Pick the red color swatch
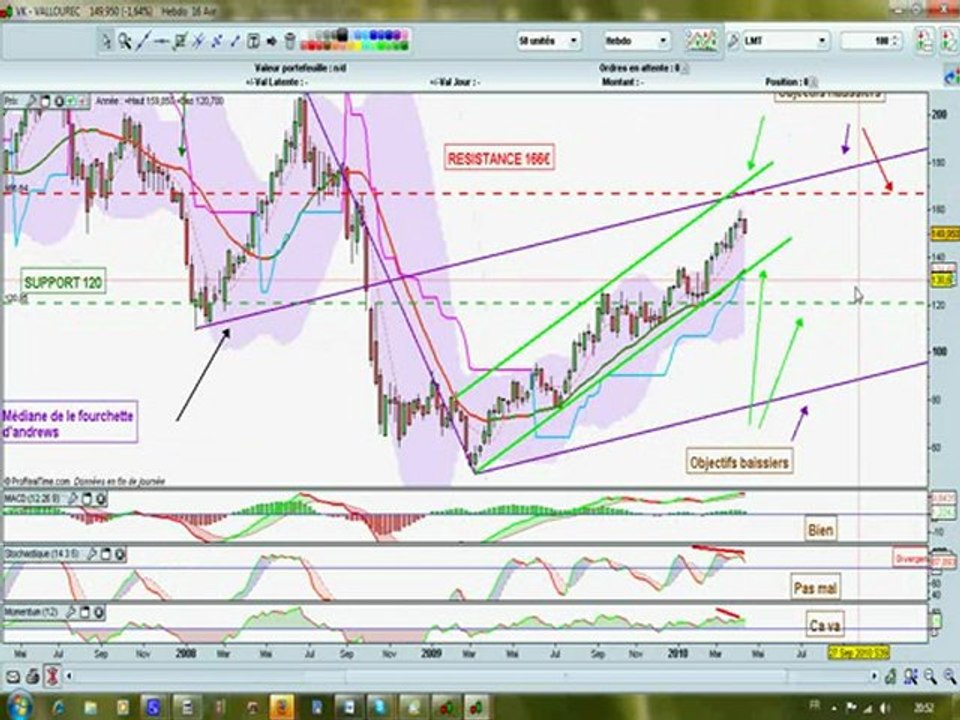 click(x=311, y=46)
